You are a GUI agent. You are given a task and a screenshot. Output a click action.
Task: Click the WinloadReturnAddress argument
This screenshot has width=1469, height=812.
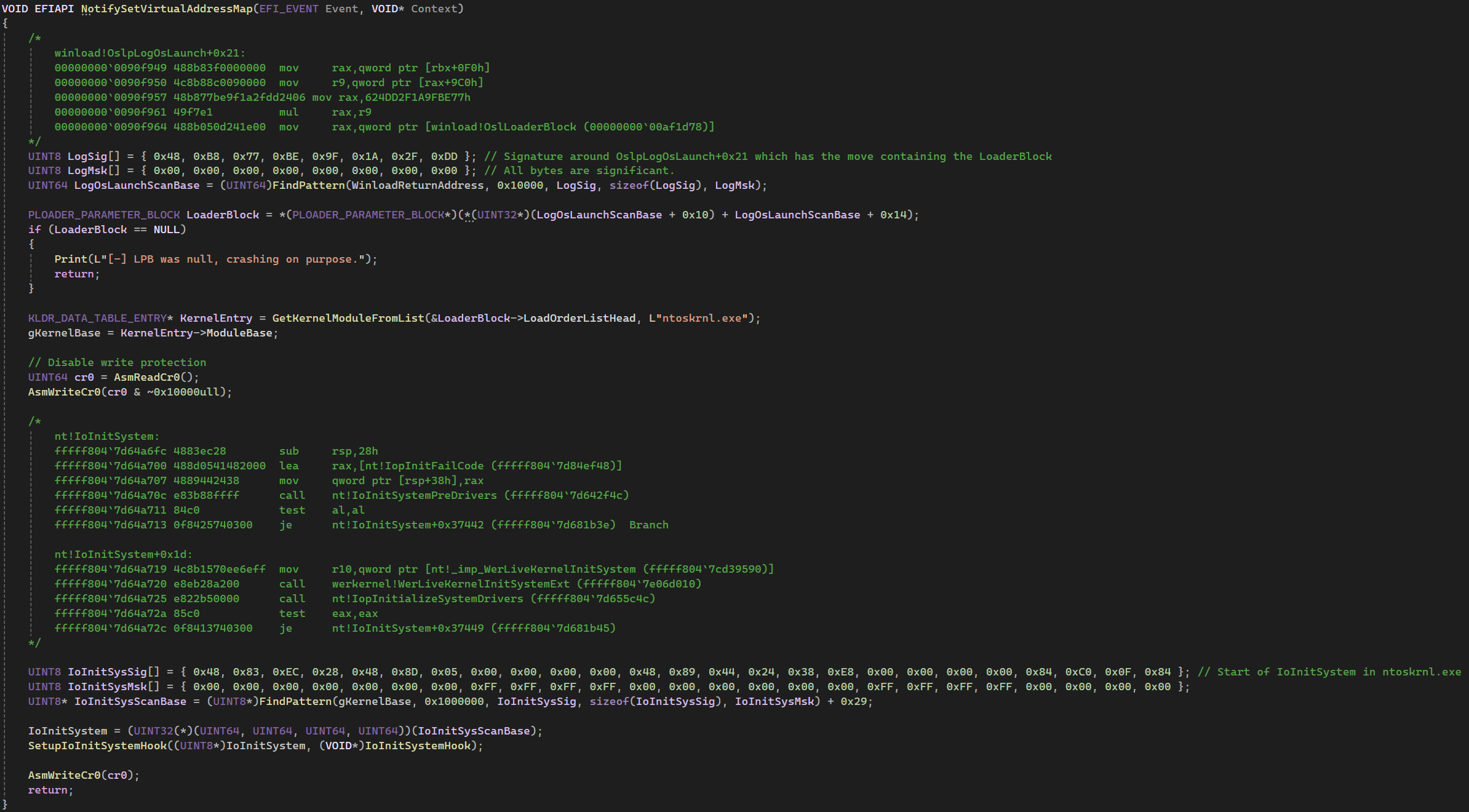(418, 185)
